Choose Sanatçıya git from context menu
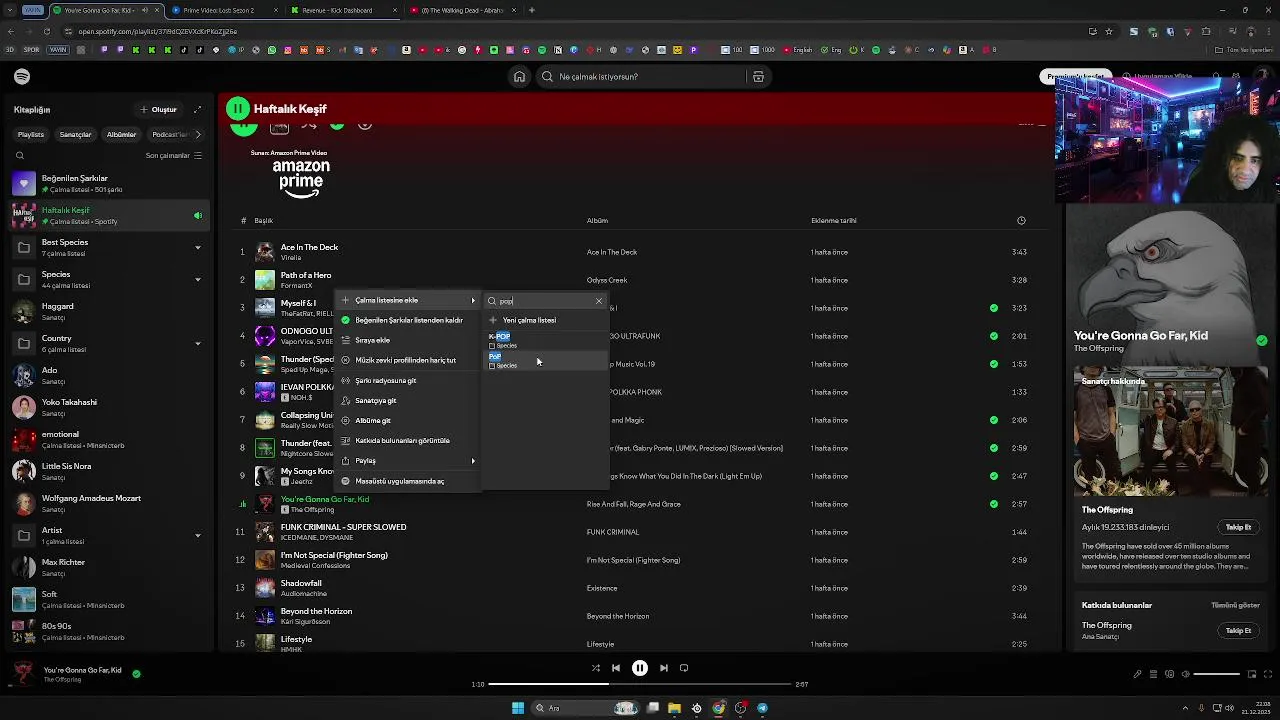Viewport: 1280px width, 720px height. click(408, 400)
